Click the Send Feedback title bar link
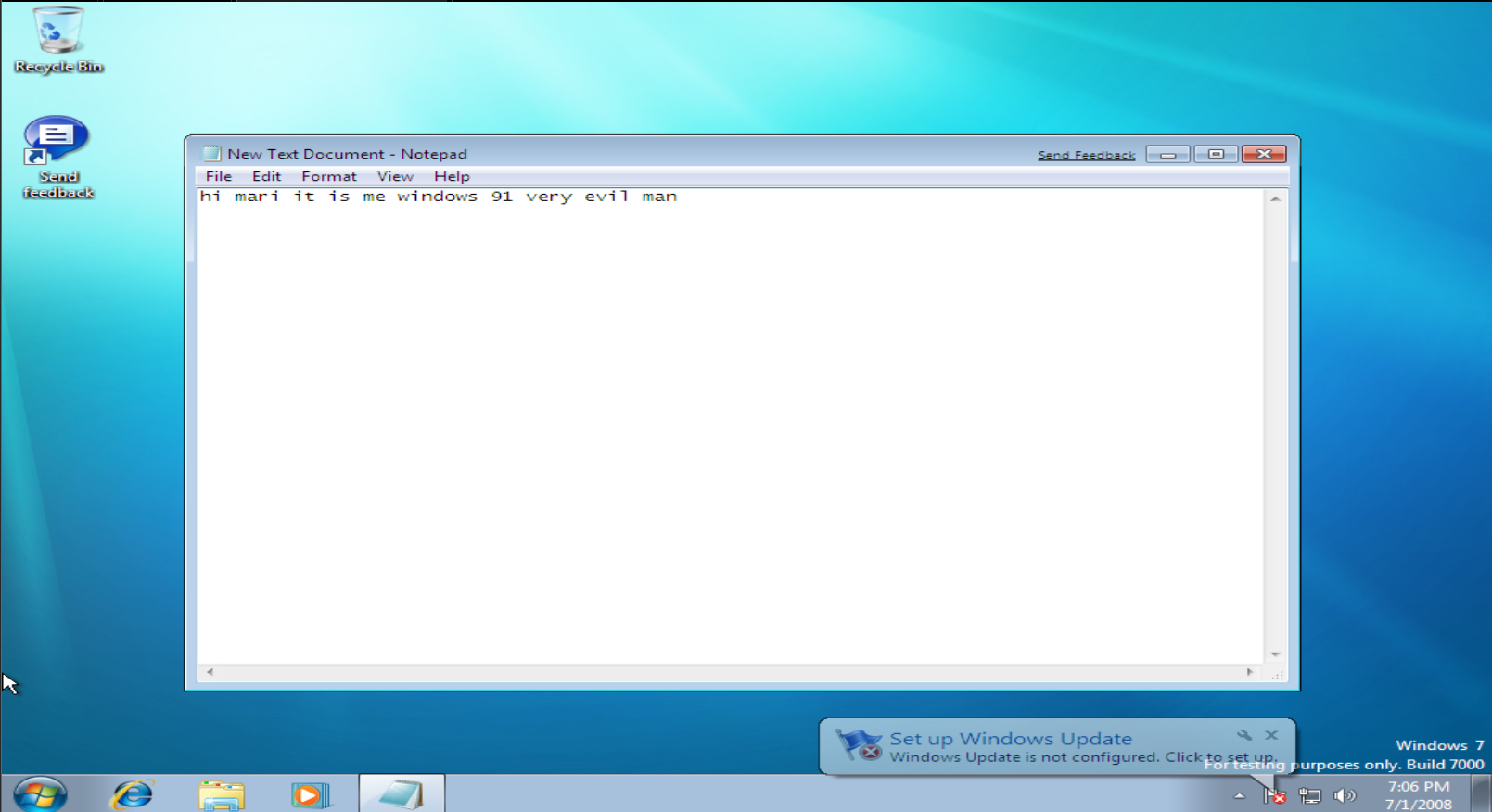 tap(1086, 155)
